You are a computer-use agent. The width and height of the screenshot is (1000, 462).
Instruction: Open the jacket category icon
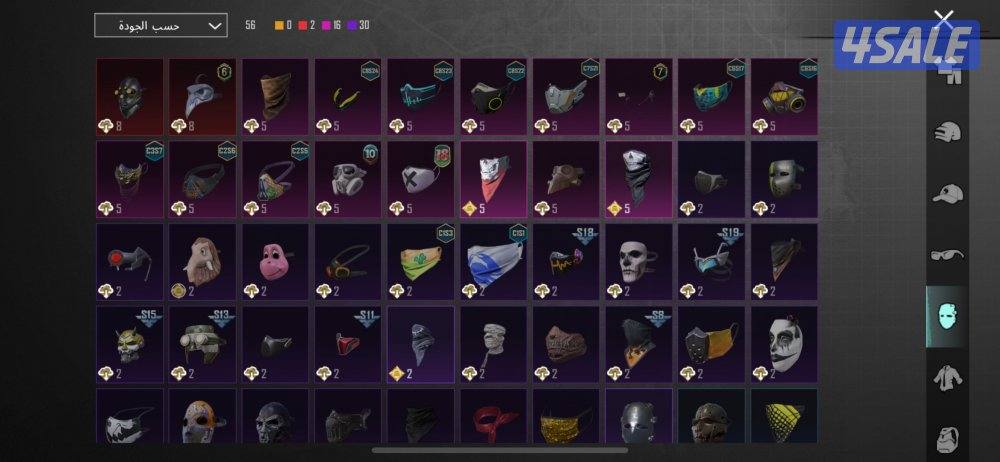(948, 378)
